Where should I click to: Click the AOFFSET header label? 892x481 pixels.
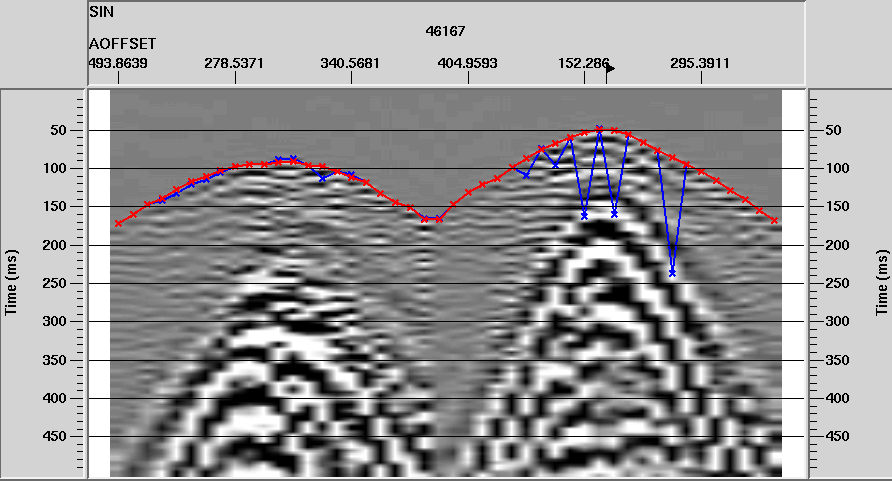122,44
